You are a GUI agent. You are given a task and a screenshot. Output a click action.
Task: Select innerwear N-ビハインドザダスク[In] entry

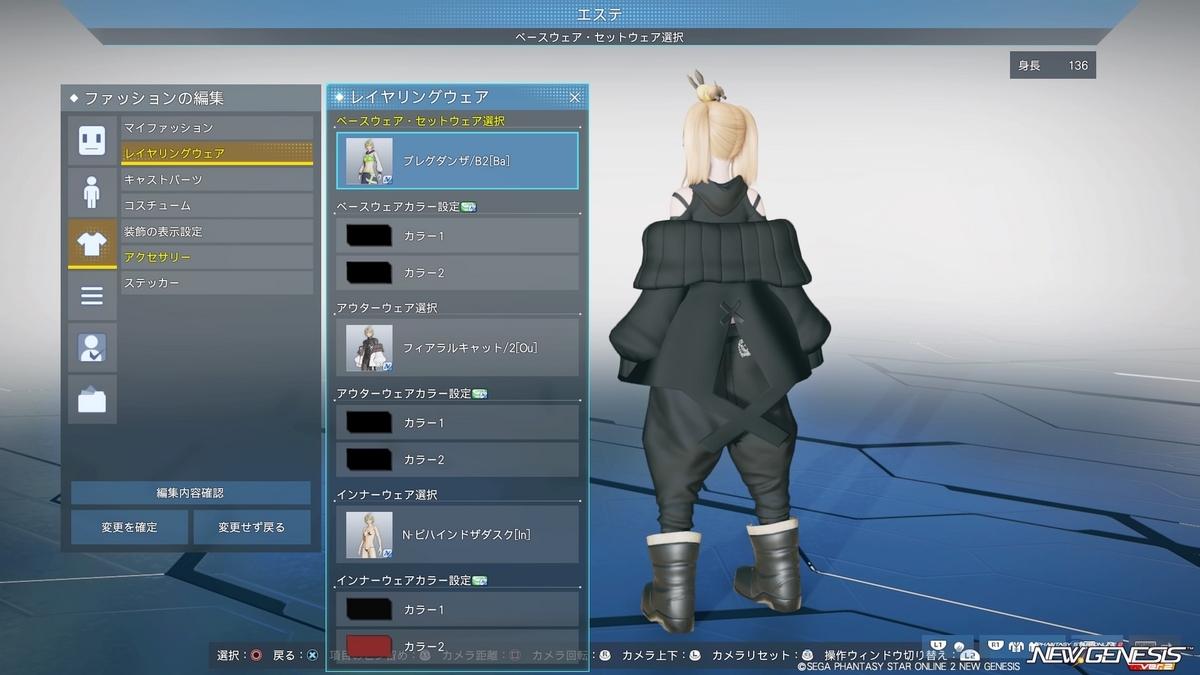click(457, 534)
